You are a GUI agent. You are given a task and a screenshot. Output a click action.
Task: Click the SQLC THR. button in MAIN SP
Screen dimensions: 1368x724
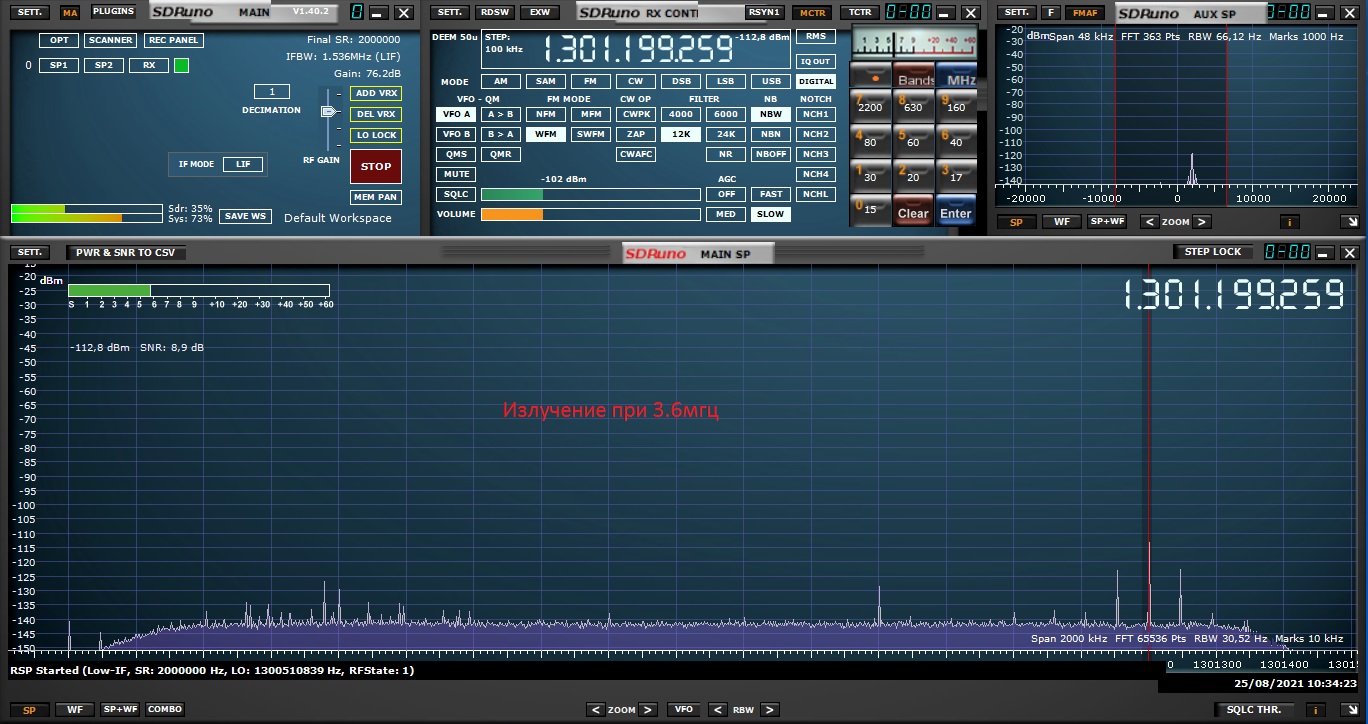(x=1254, y=709)
